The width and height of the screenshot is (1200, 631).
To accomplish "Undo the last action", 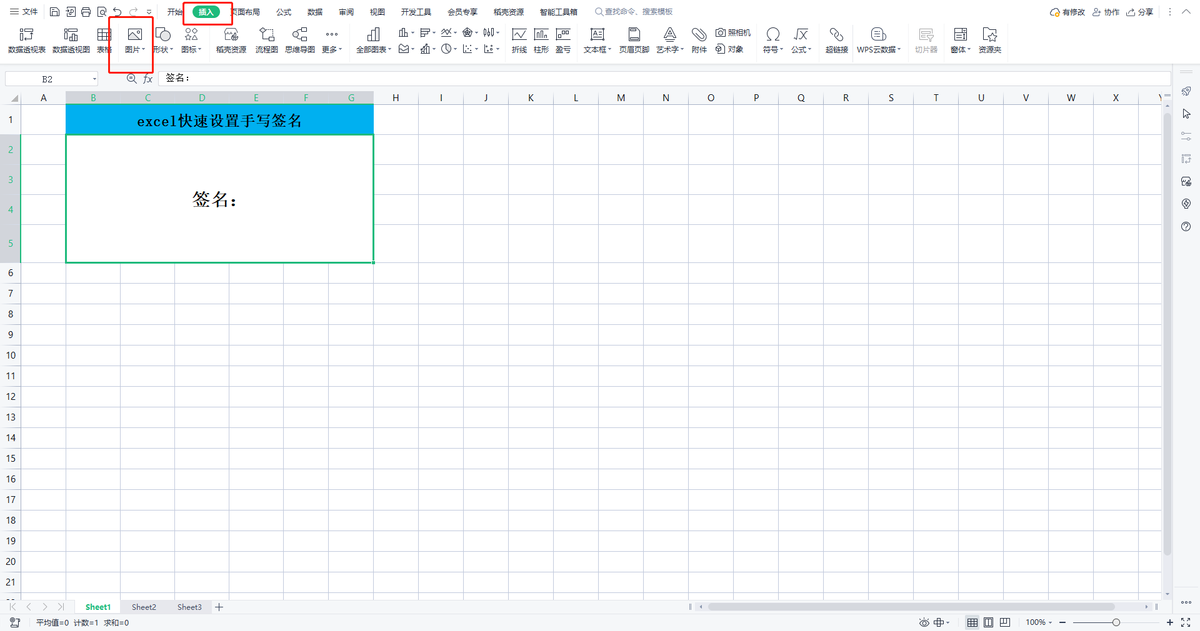I will point(117,12).
